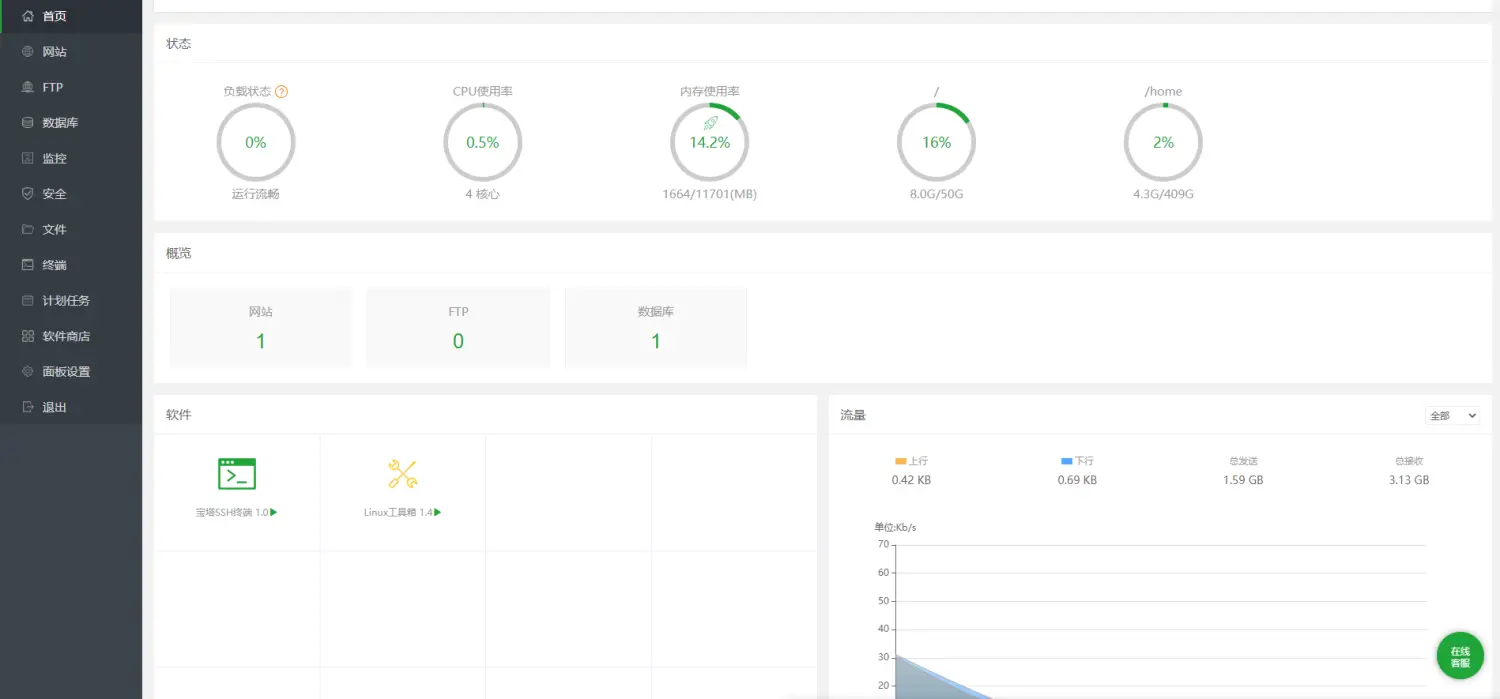The image size is (1500, 699).
Task: Click the 1664/11701(MB) memory text
Action: pyautogui.click(x=710, y=194)
